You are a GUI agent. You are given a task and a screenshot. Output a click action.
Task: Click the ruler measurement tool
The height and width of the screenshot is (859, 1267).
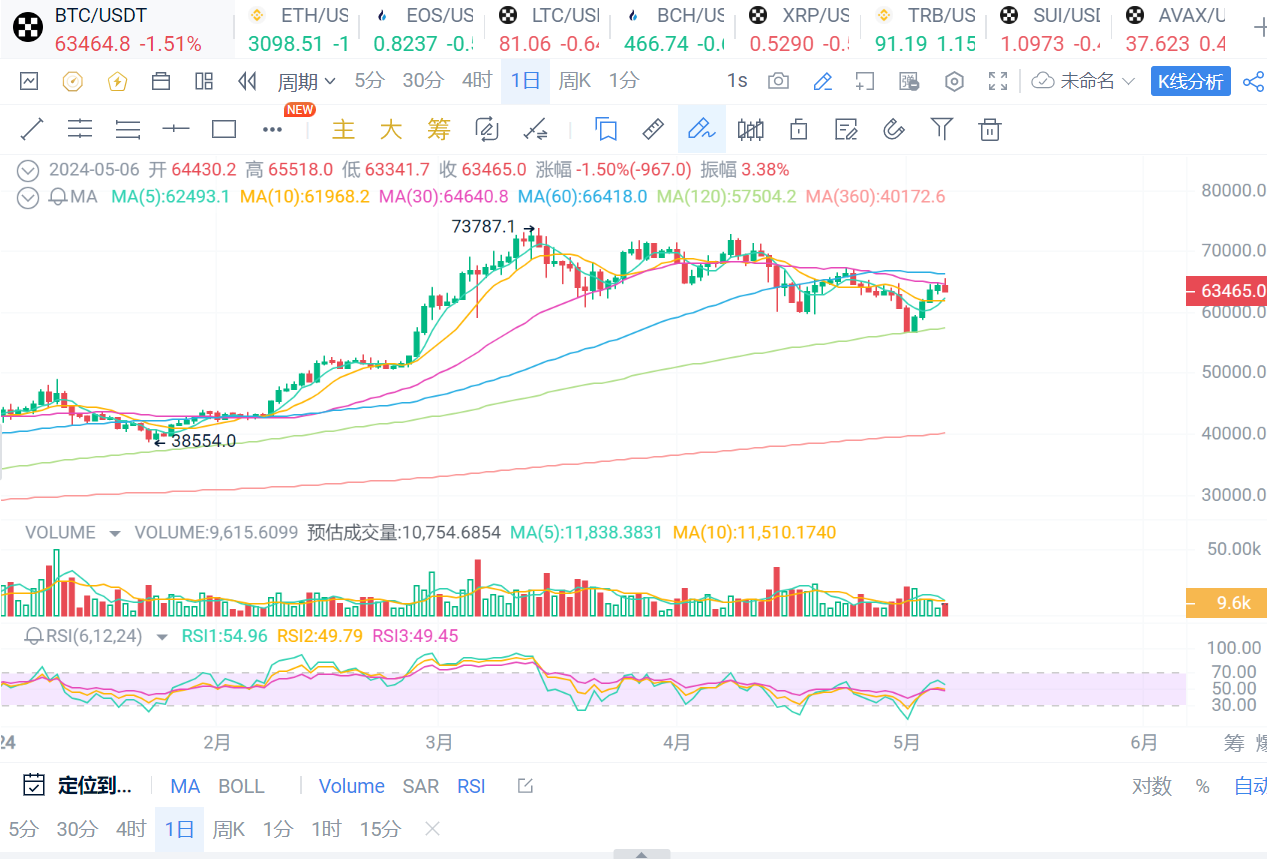[652, 129]
